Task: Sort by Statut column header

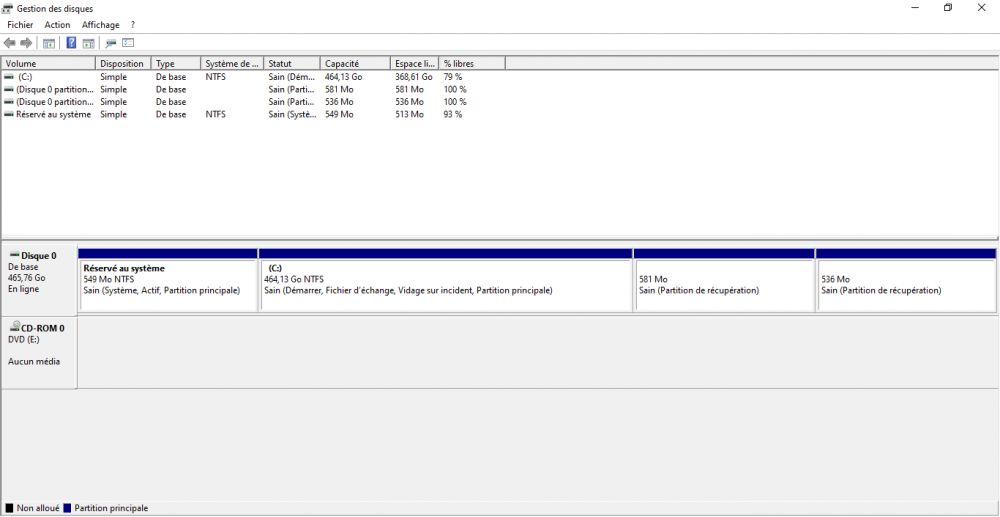Action: click(x=291, y=64)
